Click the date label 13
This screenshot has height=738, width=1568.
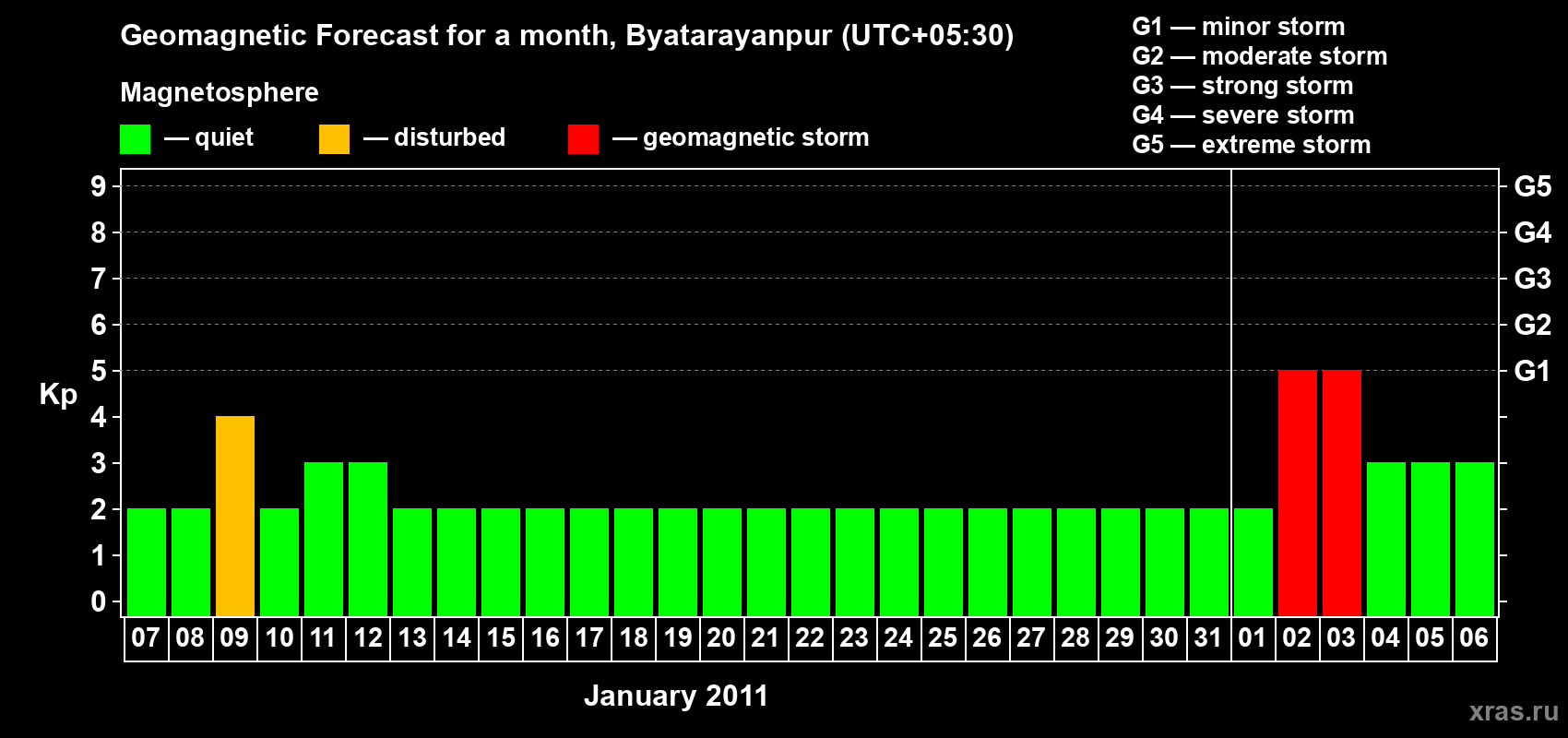pos(411,637)
